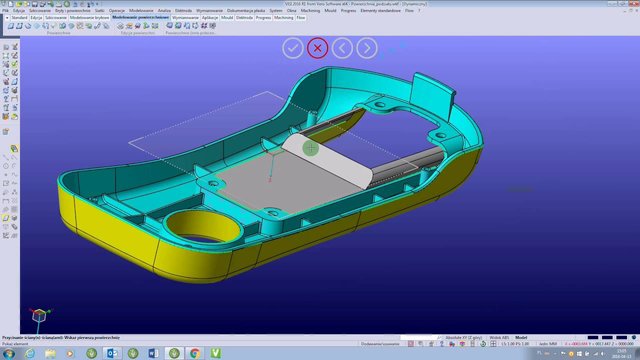Click the layers icon on the left toolbar
Viewport: 640px width, 360px height.
coord(14,148)
